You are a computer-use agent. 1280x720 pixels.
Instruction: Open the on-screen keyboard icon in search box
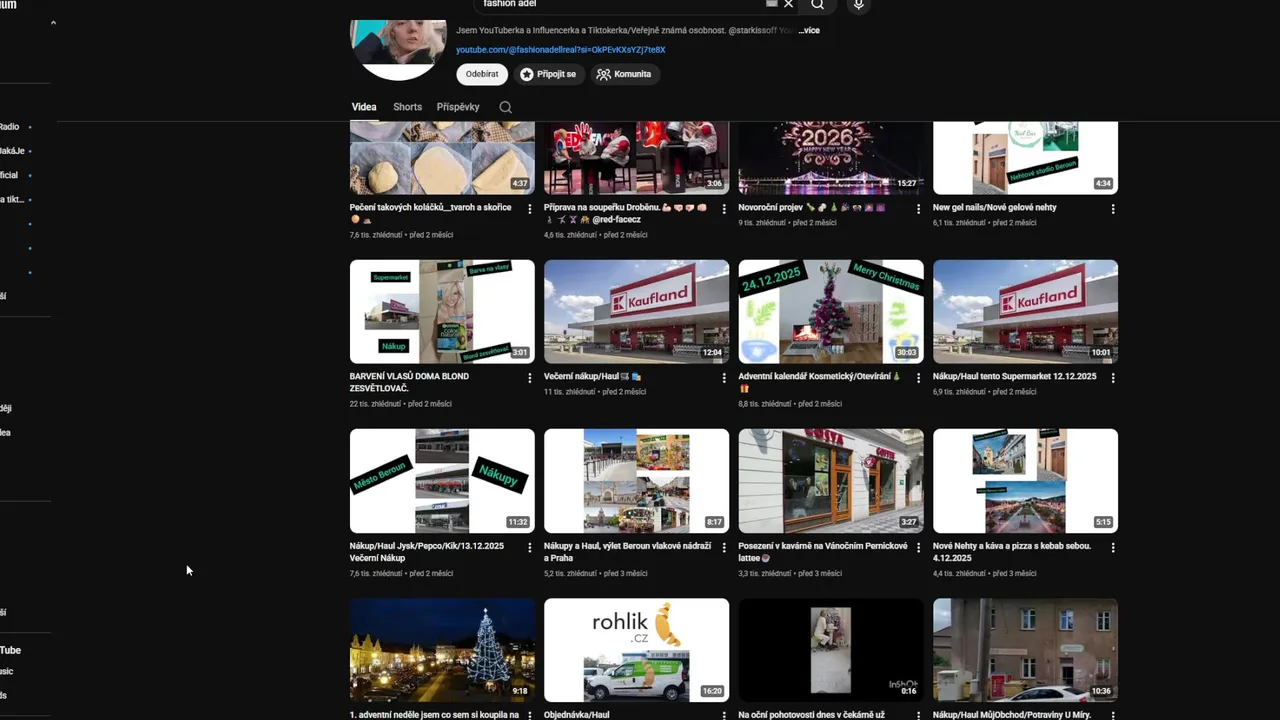771,4
